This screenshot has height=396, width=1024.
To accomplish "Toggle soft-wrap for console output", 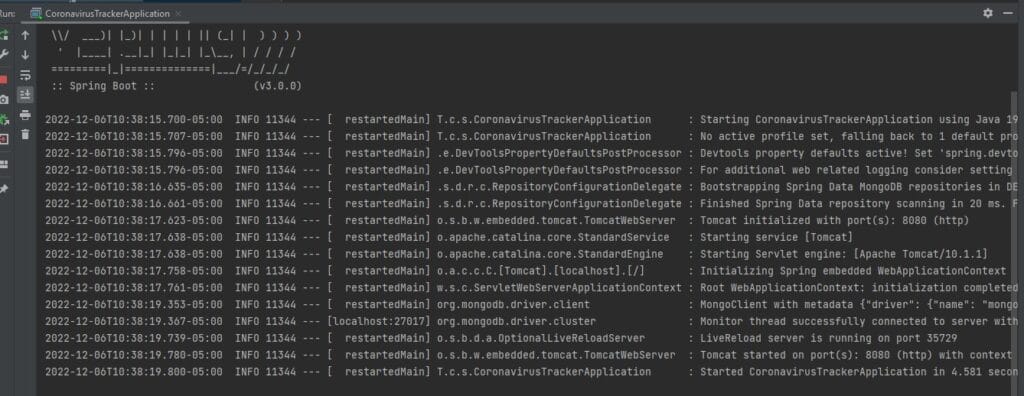I will point(25,75).
